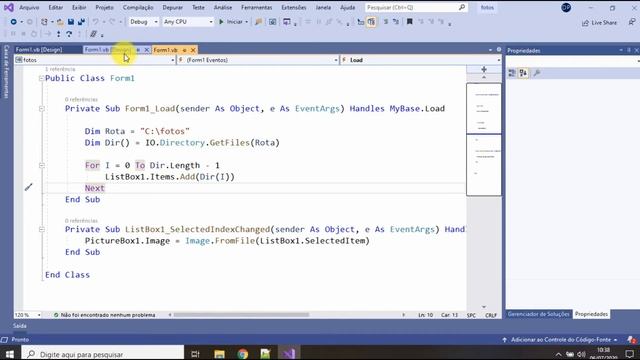Click the Visual Studio logo icon
This screenshot has width=640, height=360.
click(9, 7)
